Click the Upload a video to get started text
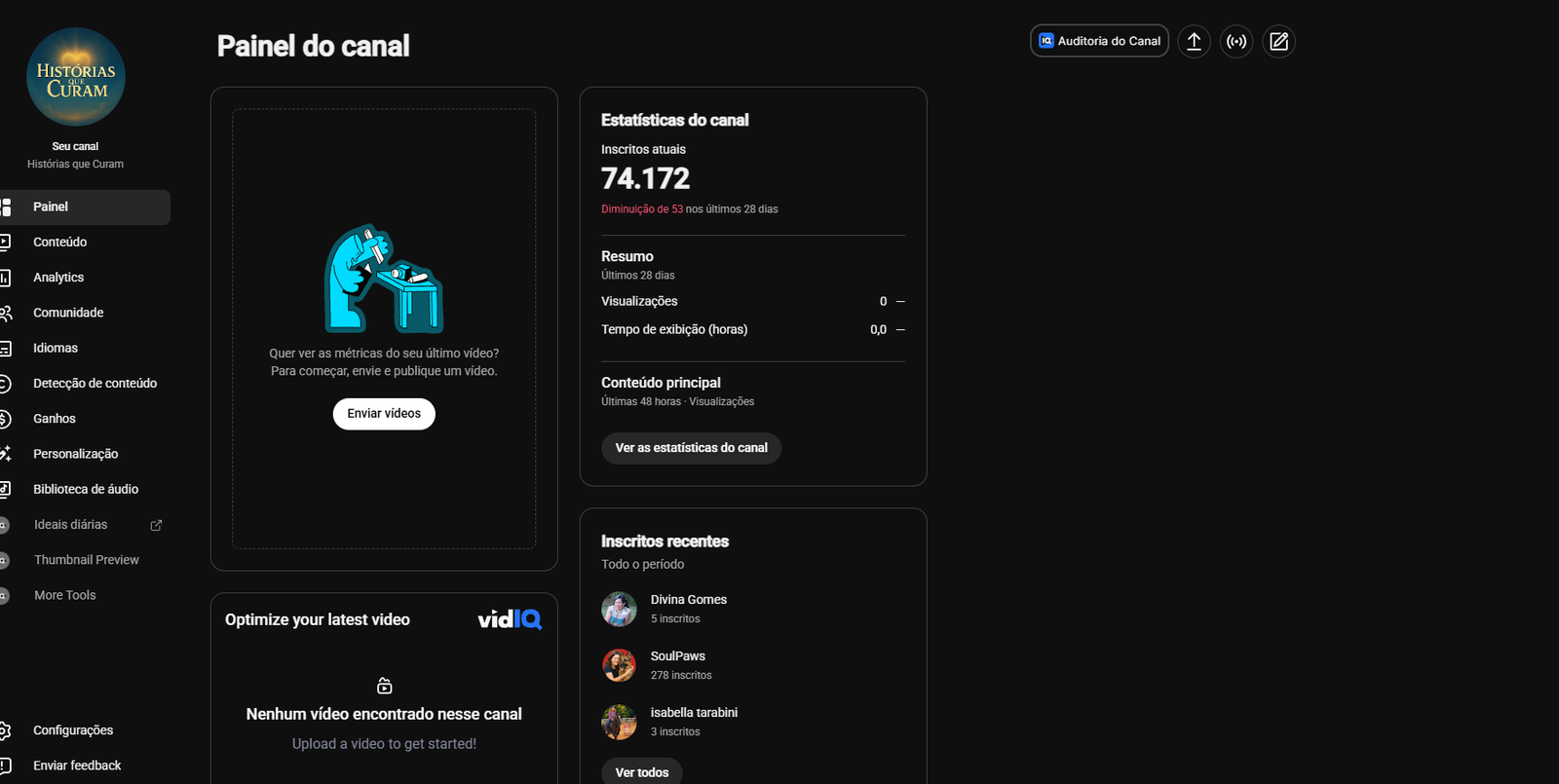1559x784 pixels. (x=384, y=744)
